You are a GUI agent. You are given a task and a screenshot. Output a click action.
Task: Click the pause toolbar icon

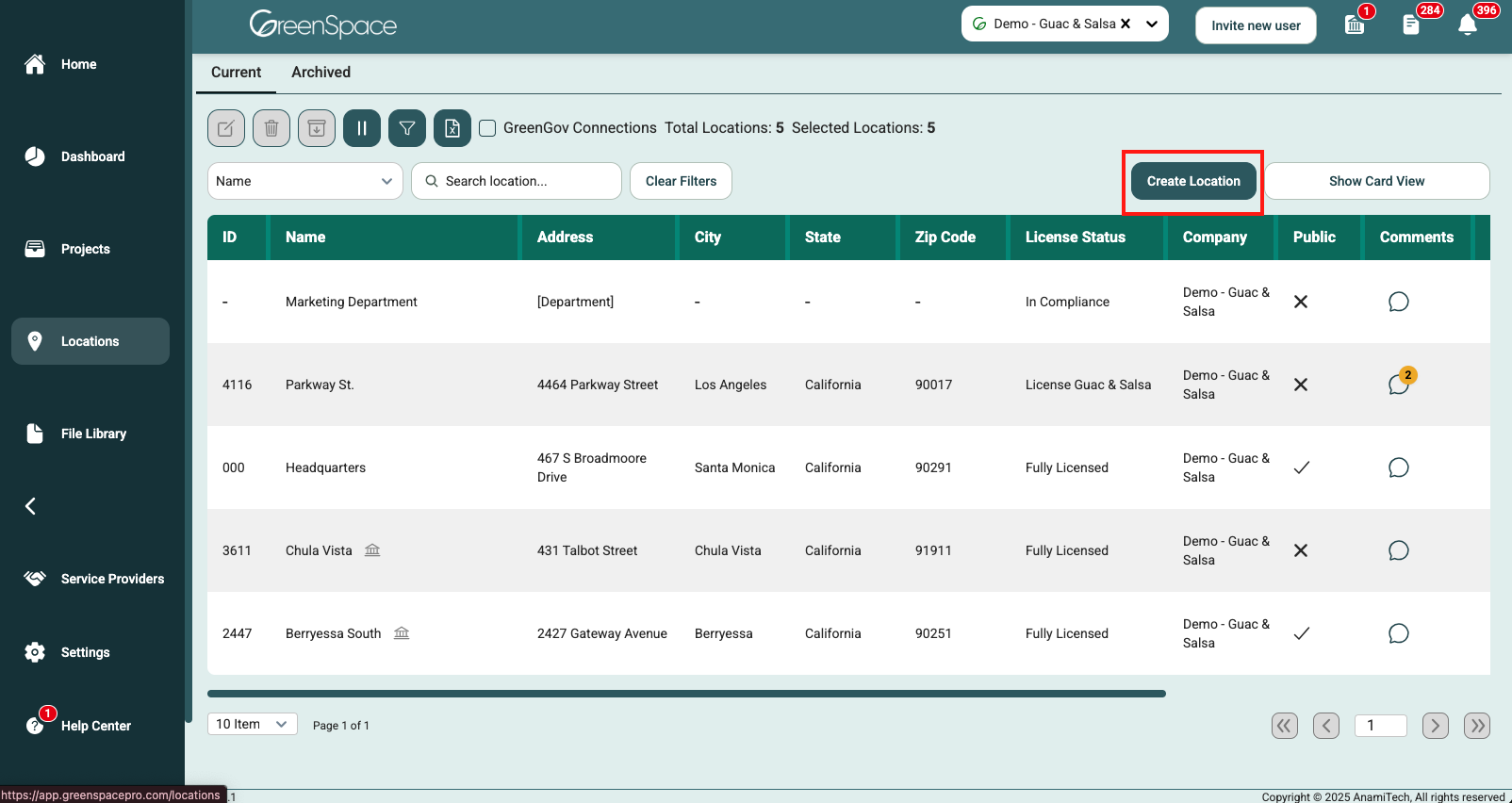pos(362,128)
